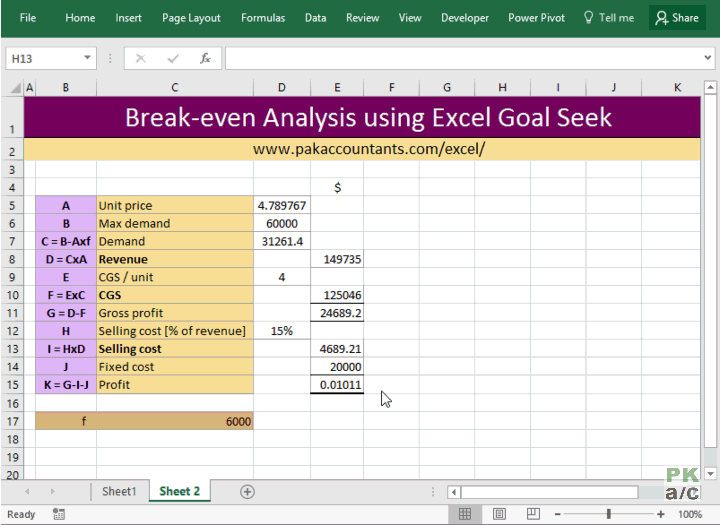Expand the formula bar with chevron
The height and width of the screenshot is (525, 720).
(x=707, y=58)
